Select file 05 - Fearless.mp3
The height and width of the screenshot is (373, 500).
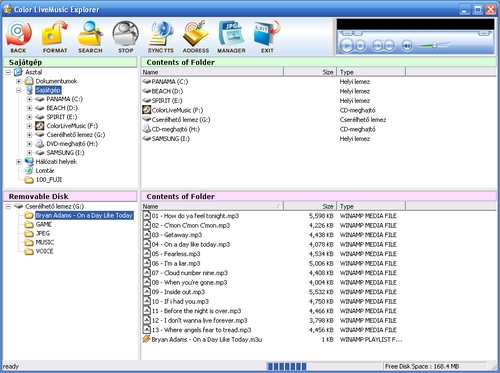pos(176,254)
